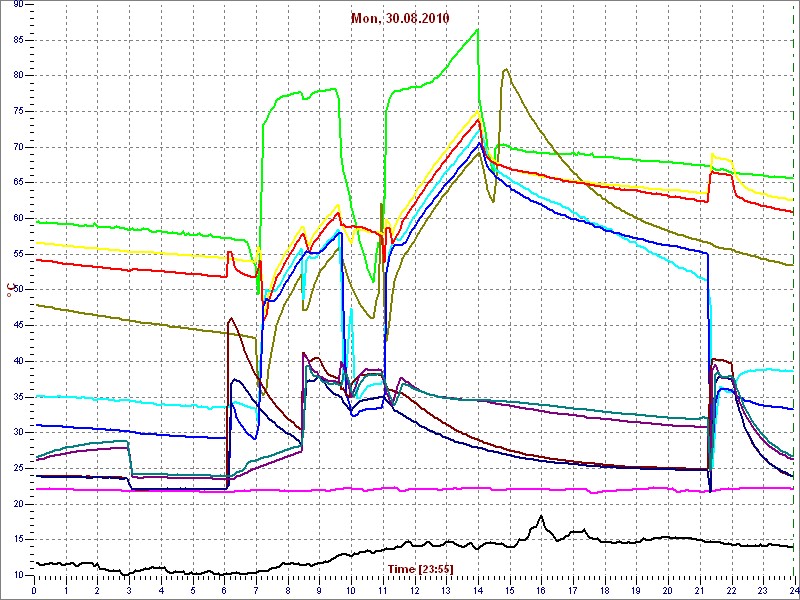Click the 50 degree mark on temperature axis
Screen dimensions: 800x600
point(18,289)
